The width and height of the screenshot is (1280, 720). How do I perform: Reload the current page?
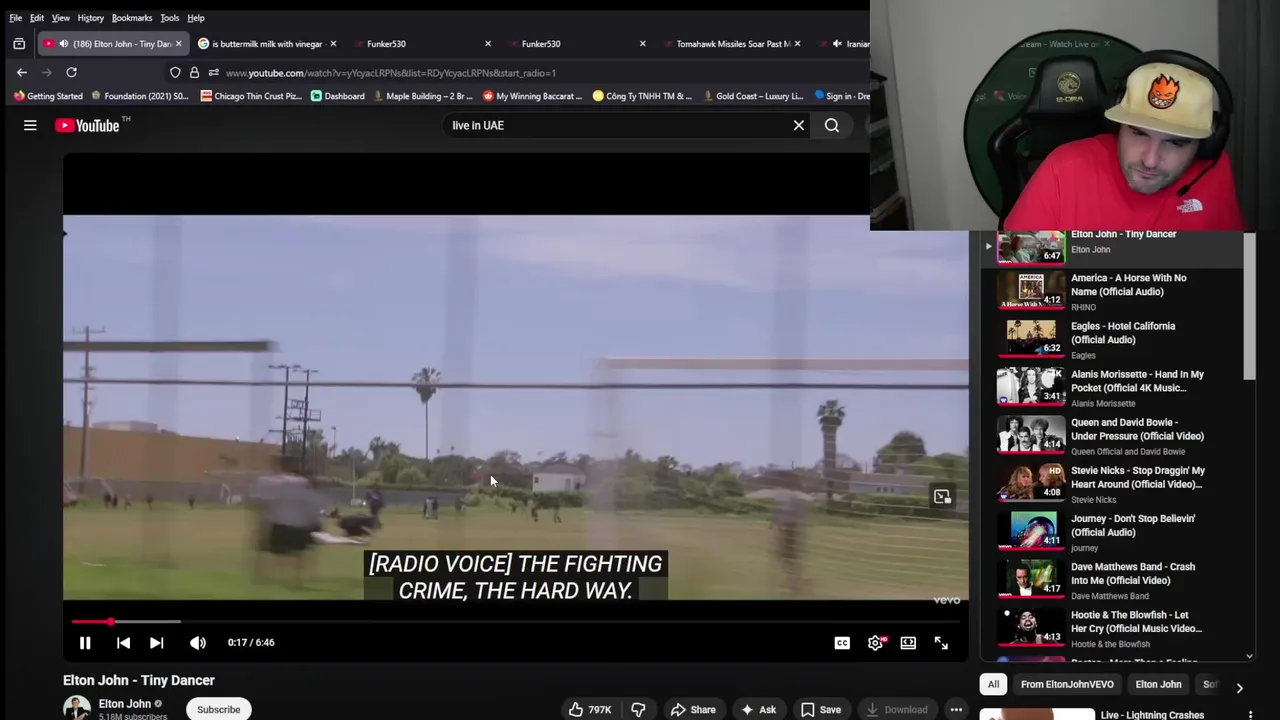click(x=71, y=72)
